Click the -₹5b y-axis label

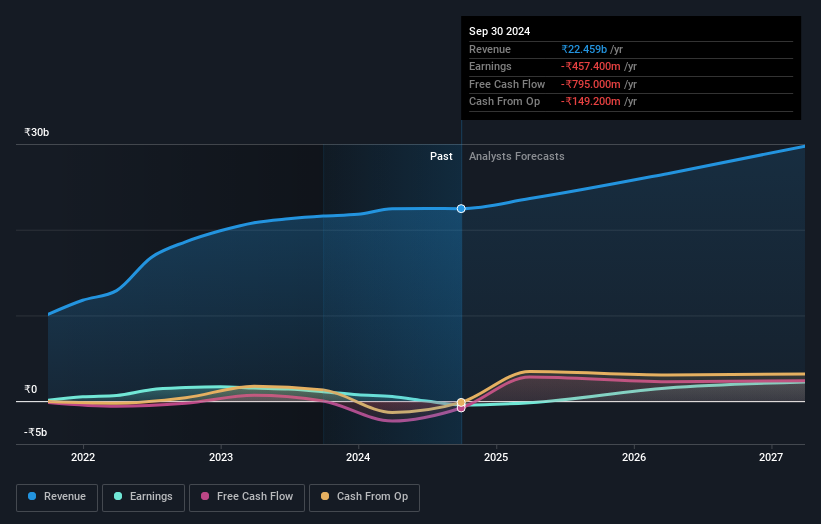pos(36,432)
